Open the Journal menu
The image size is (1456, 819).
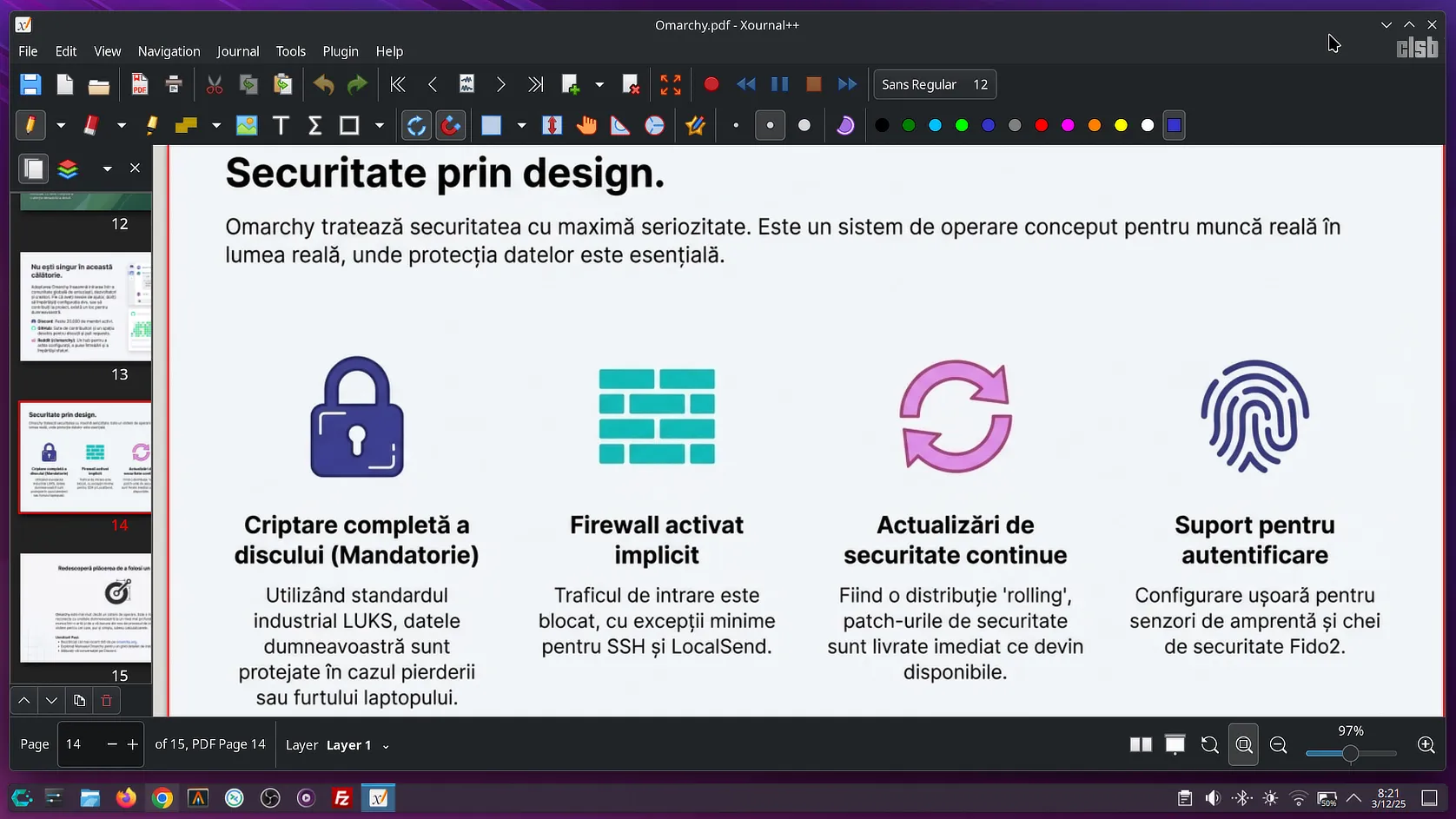click(237, 51)
